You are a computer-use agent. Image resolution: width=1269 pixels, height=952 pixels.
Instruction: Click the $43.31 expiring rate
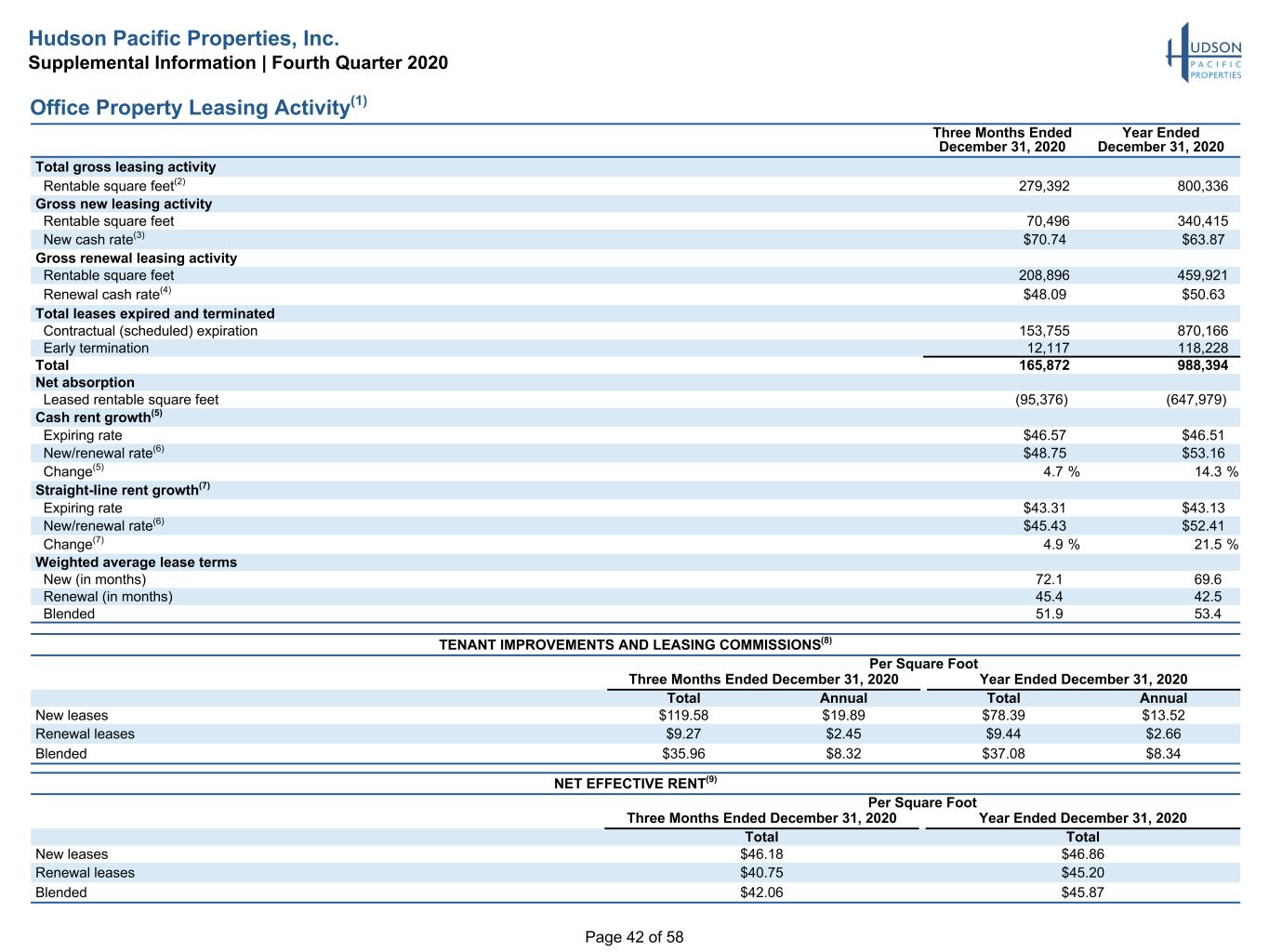point(1045,508)
